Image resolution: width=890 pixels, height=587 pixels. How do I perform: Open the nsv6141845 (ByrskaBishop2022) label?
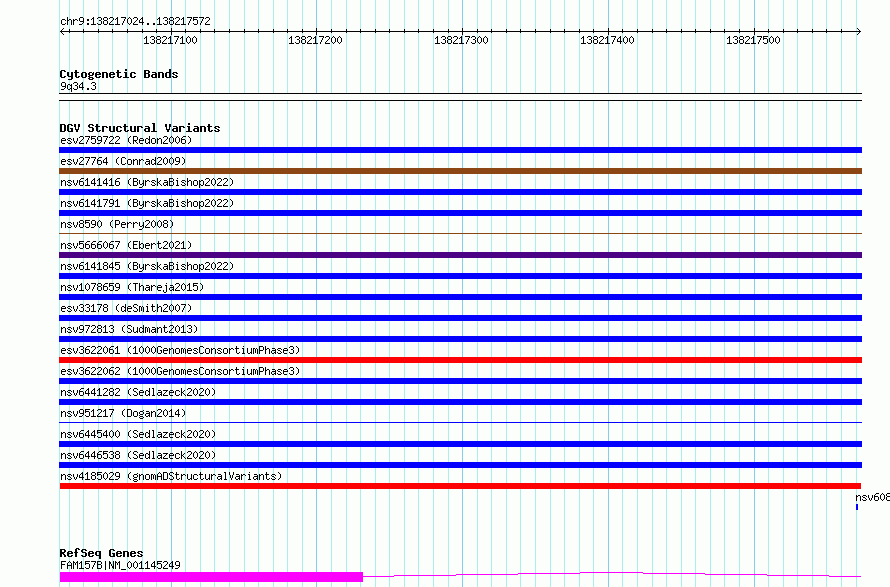[147, 266]
